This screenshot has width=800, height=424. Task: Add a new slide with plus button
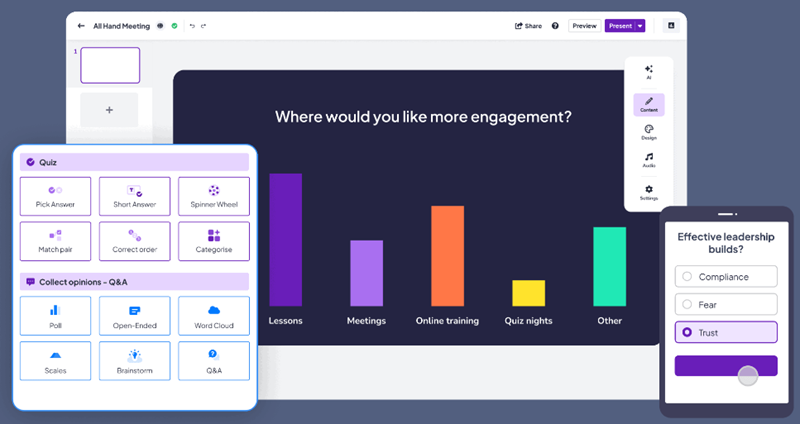coord(109,110)
